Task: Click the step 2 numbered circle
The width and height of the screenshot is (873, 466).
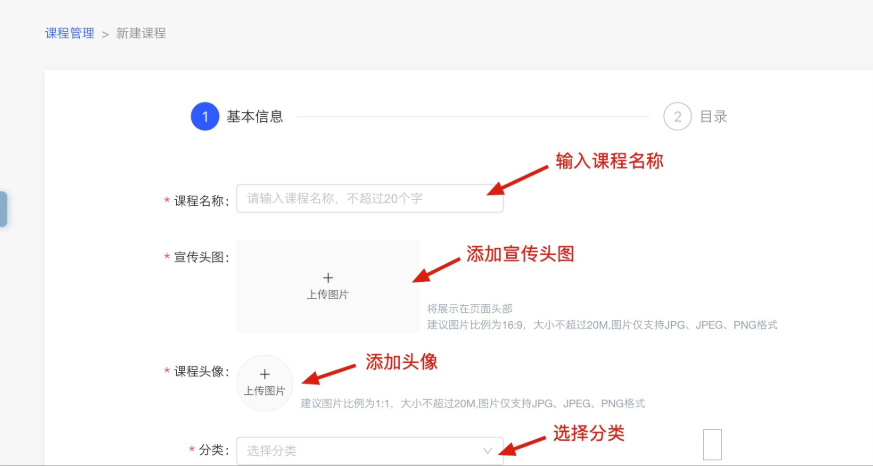Action: tap(677, 117)
